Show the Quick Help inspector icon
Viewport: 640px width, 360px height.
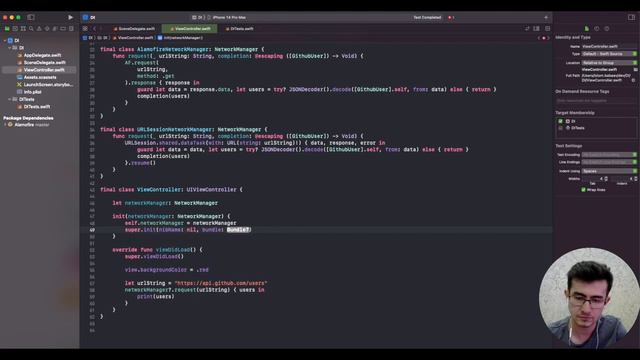click(607, 29)
